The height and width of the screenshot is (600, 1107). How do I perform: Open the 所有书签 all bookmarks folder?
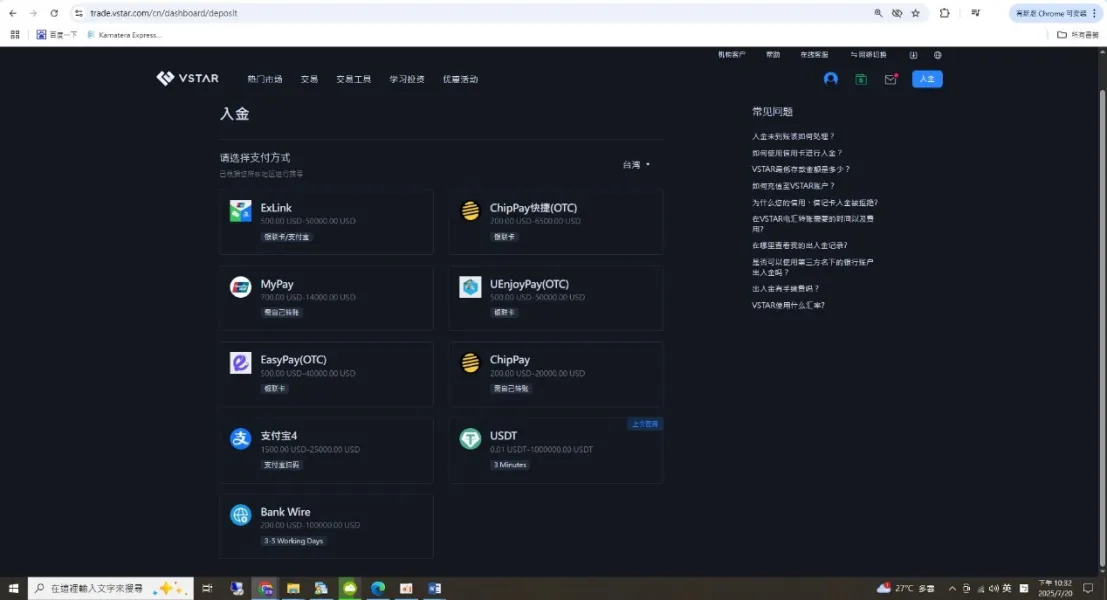[1078, 35]
